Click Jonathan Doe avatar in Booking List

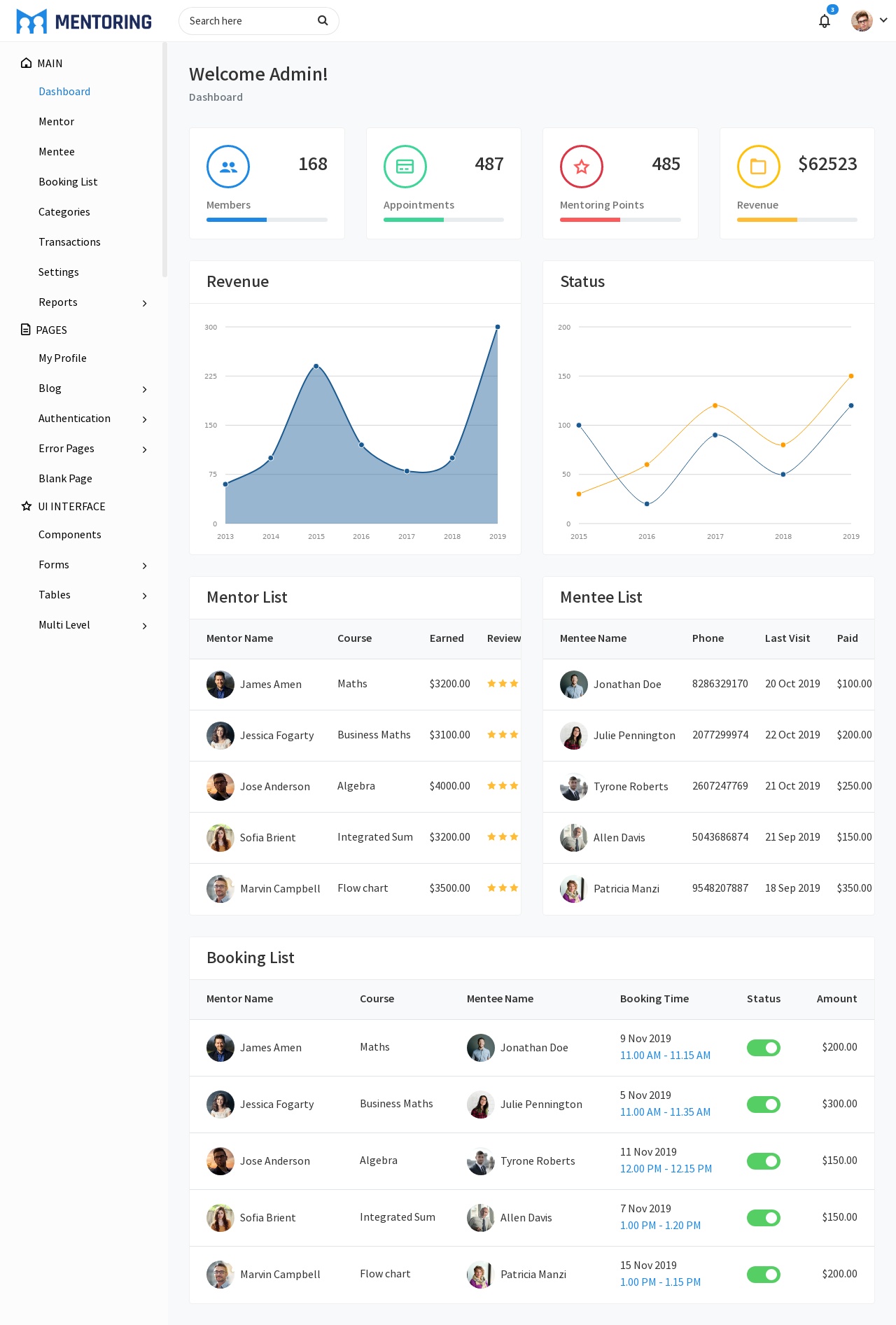[x=481, y=1048]
